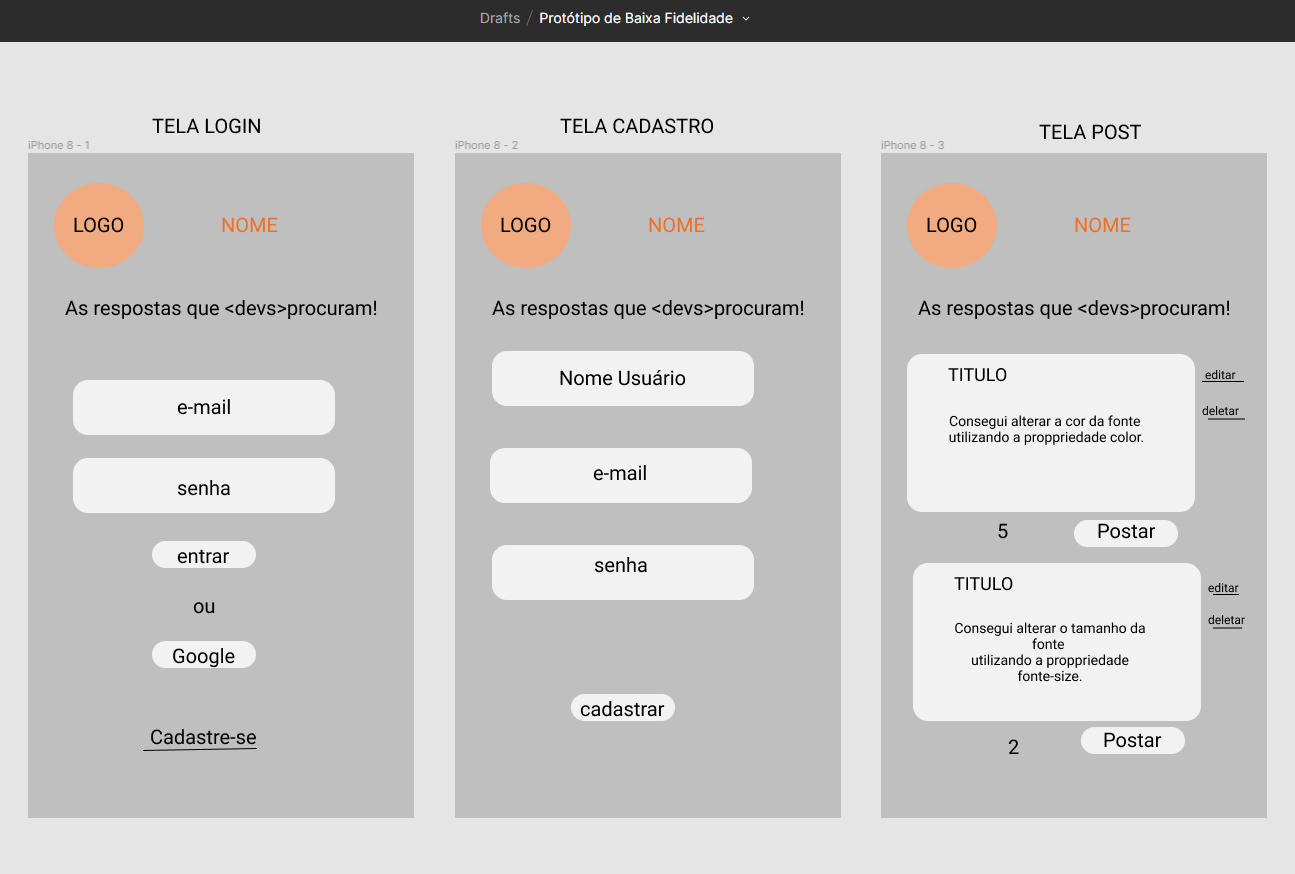Screen dimensions: 1295x874
Task: Click the orange NOME text in cadastro screen
Action: click(x=677, y=225)
